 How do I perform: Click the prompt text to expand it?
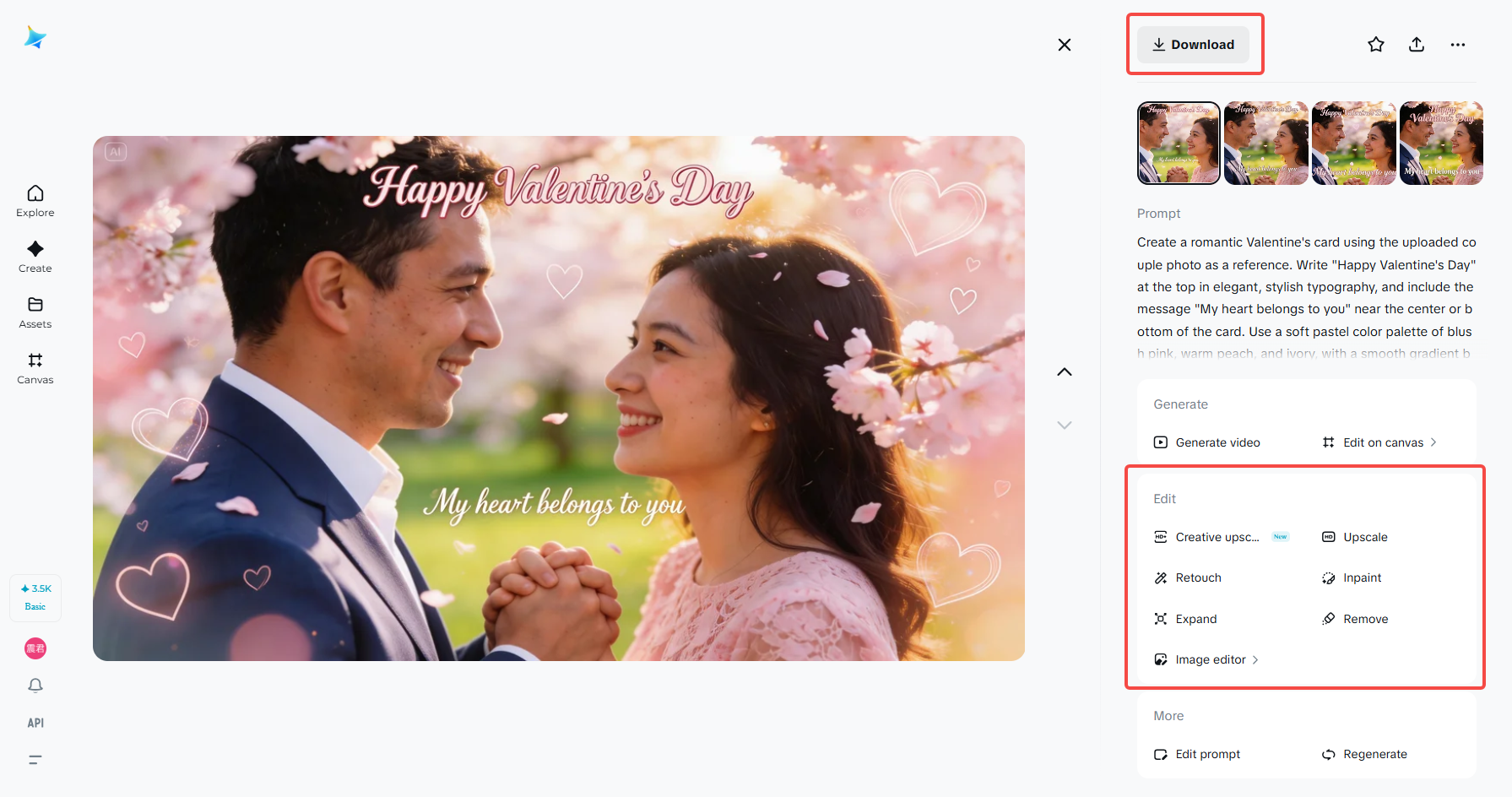point(1307,297)
